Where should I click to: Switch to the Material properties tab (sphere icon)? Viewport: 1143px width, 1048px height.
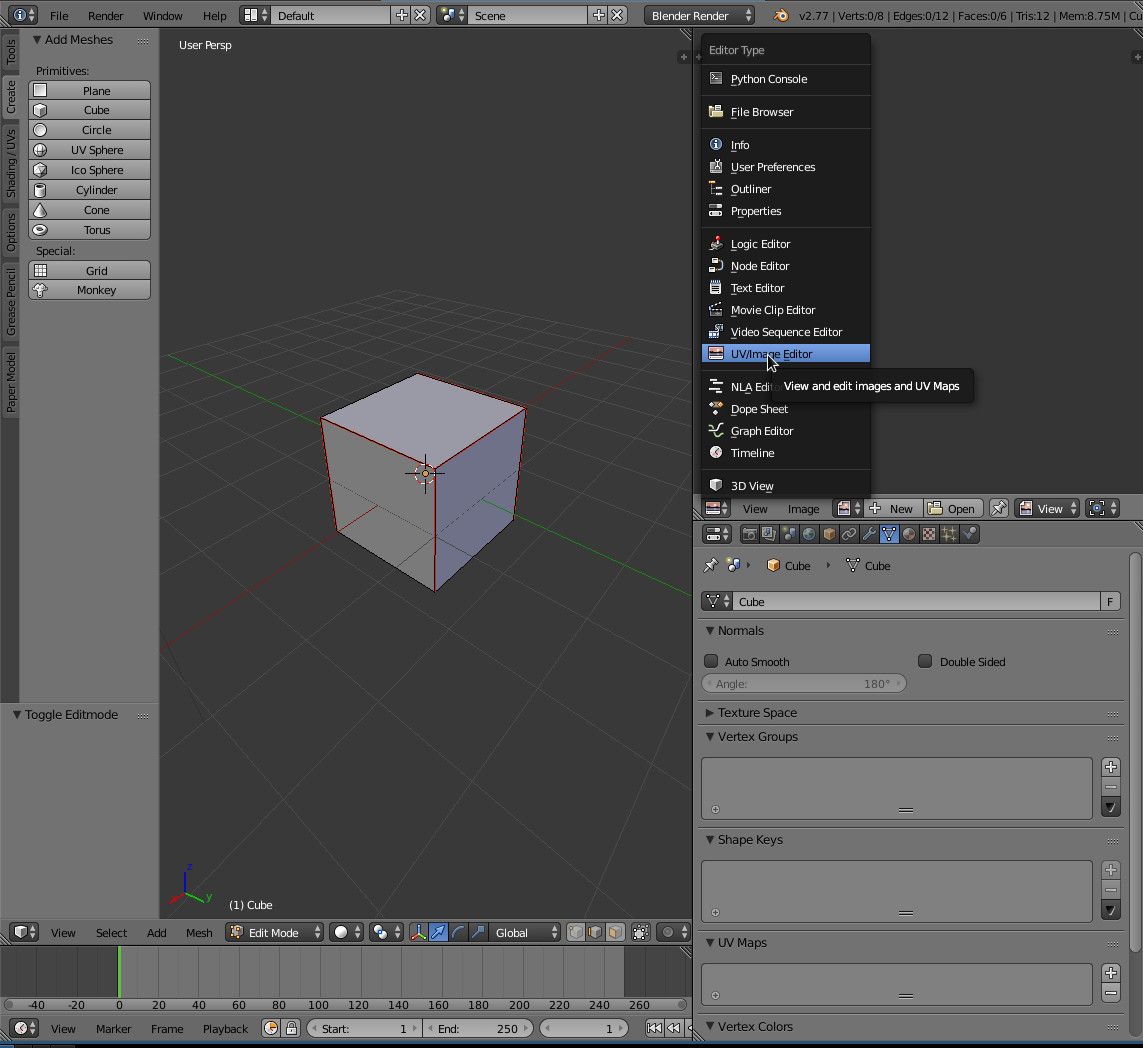tap(909, 533)
